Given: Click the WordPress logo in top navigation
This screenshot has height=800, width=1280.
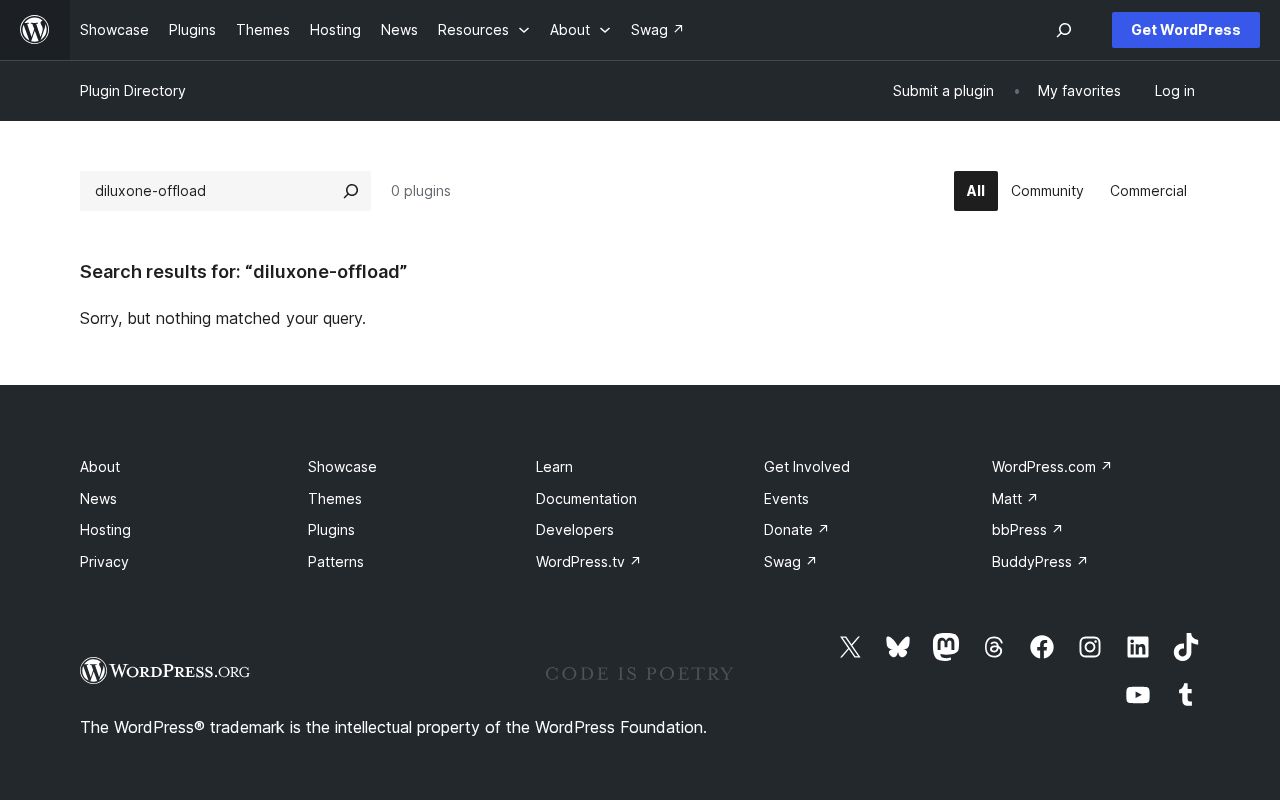Looking at the screenshot, I should click(35, 30).
